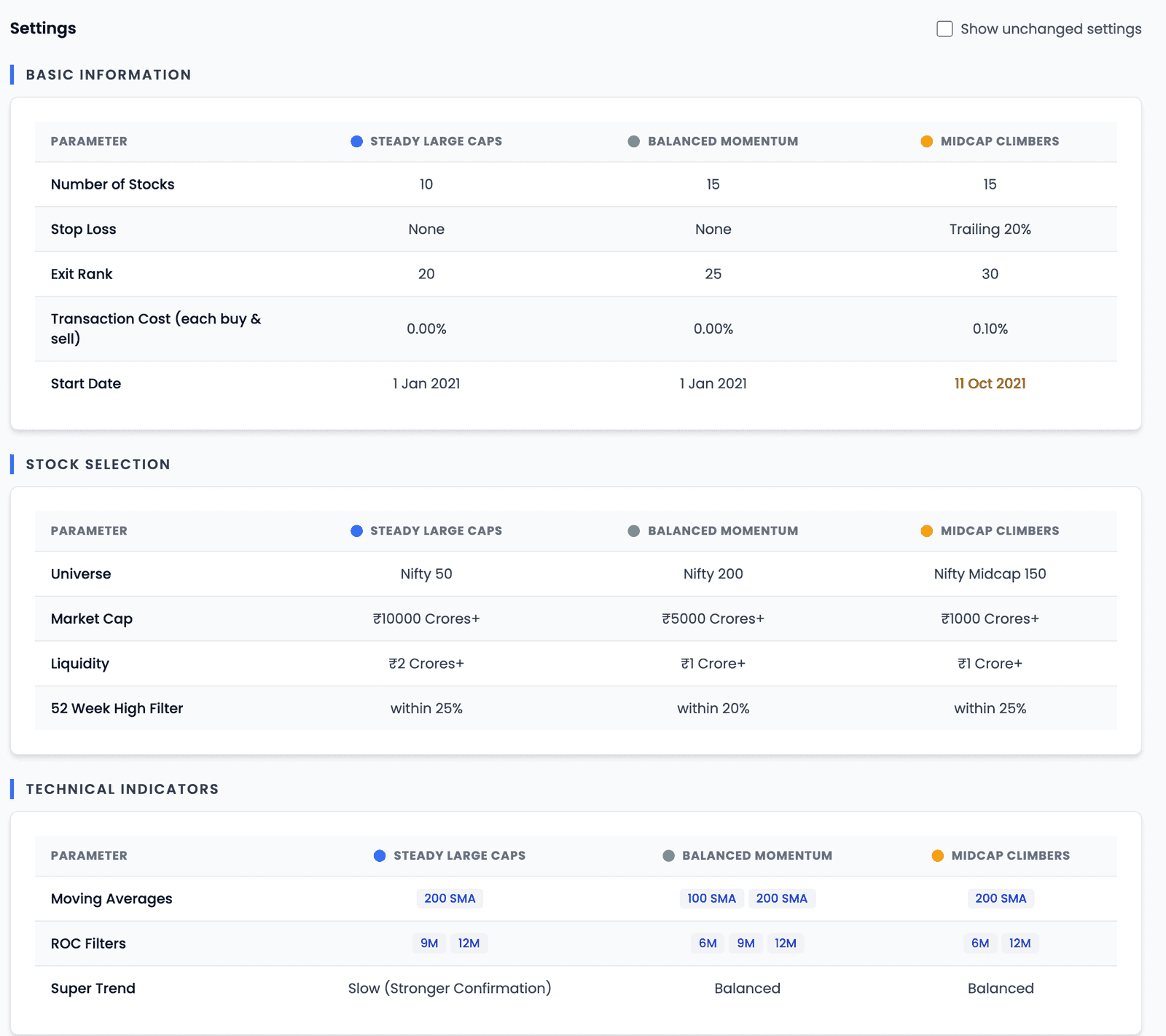Screen dimensions: 1166x1036
Task: Click the 'Number of Stocks' parameter label
Action: (x=112, y=185)
